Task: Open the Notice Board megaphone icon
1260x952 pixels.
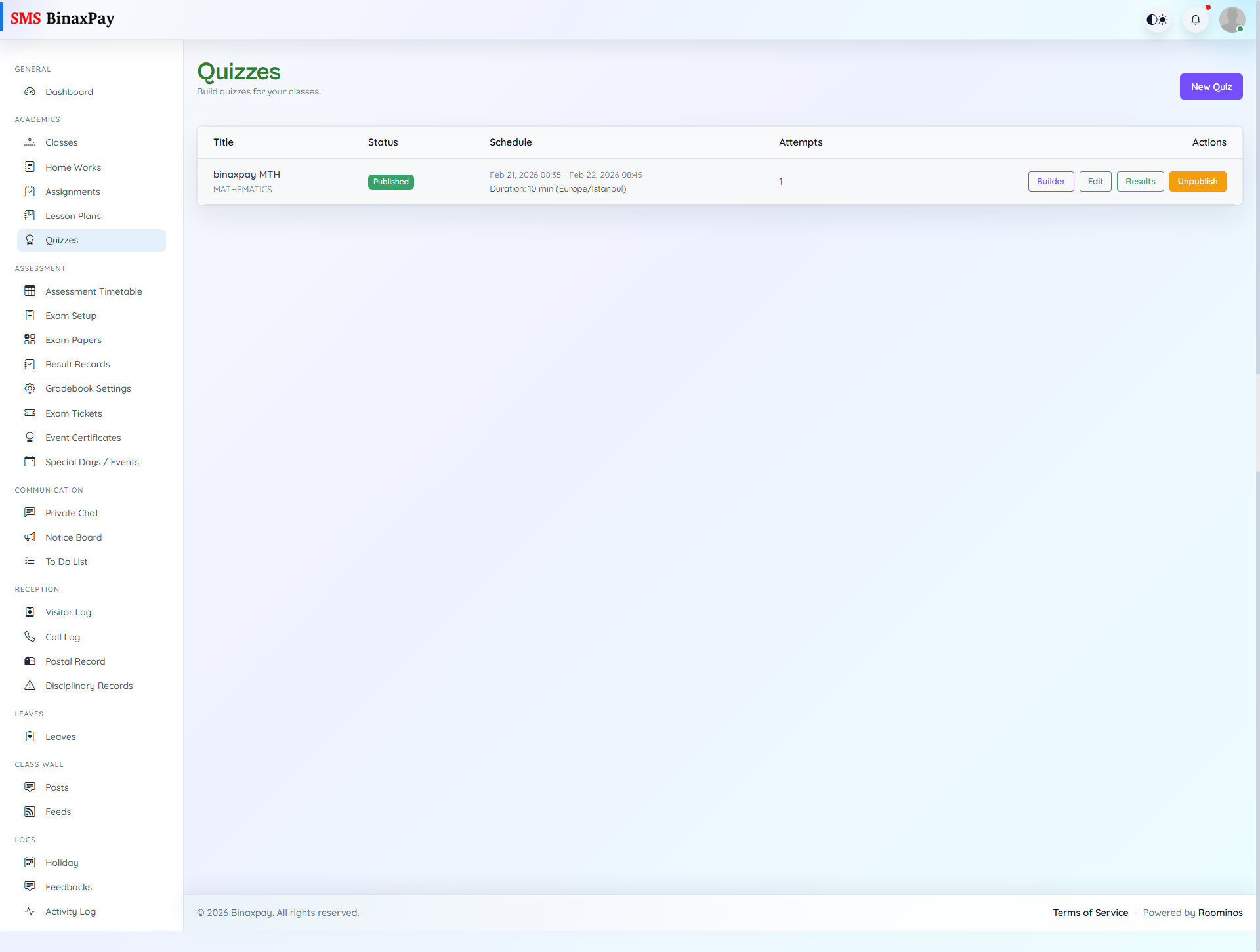Action: click(x=30, y=537)
